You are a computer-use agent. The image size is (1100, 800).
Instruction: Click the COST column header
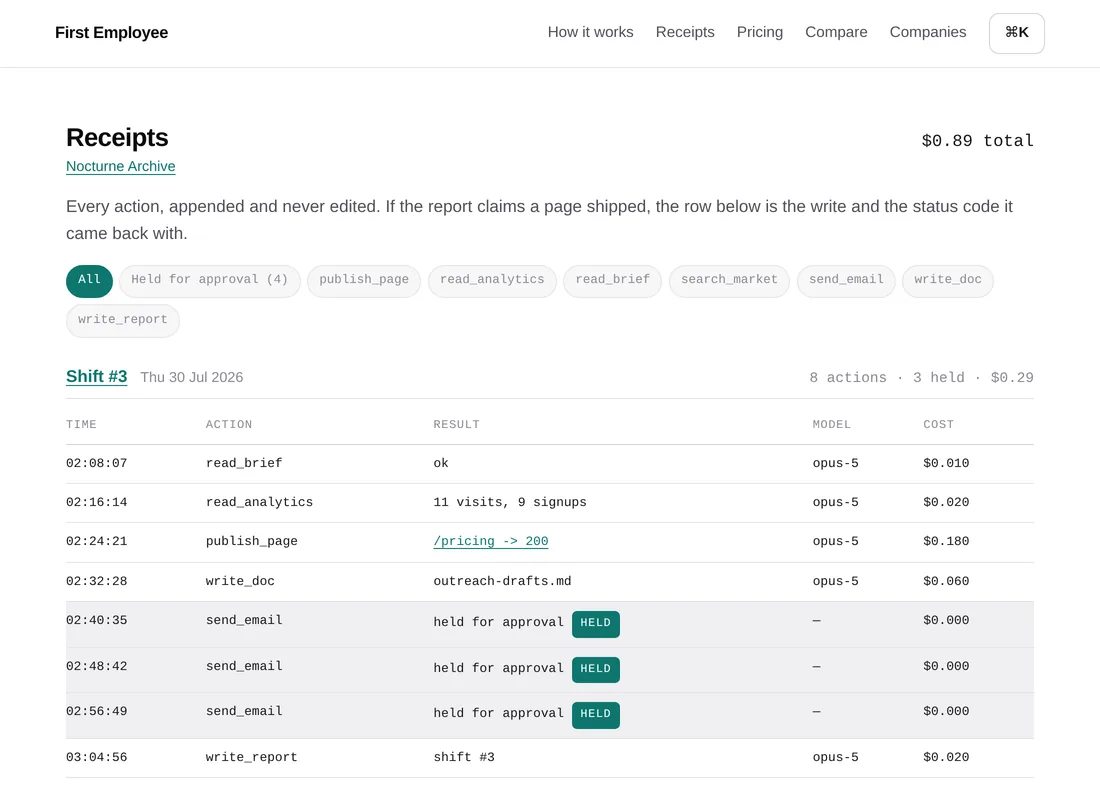pos(939,425)
